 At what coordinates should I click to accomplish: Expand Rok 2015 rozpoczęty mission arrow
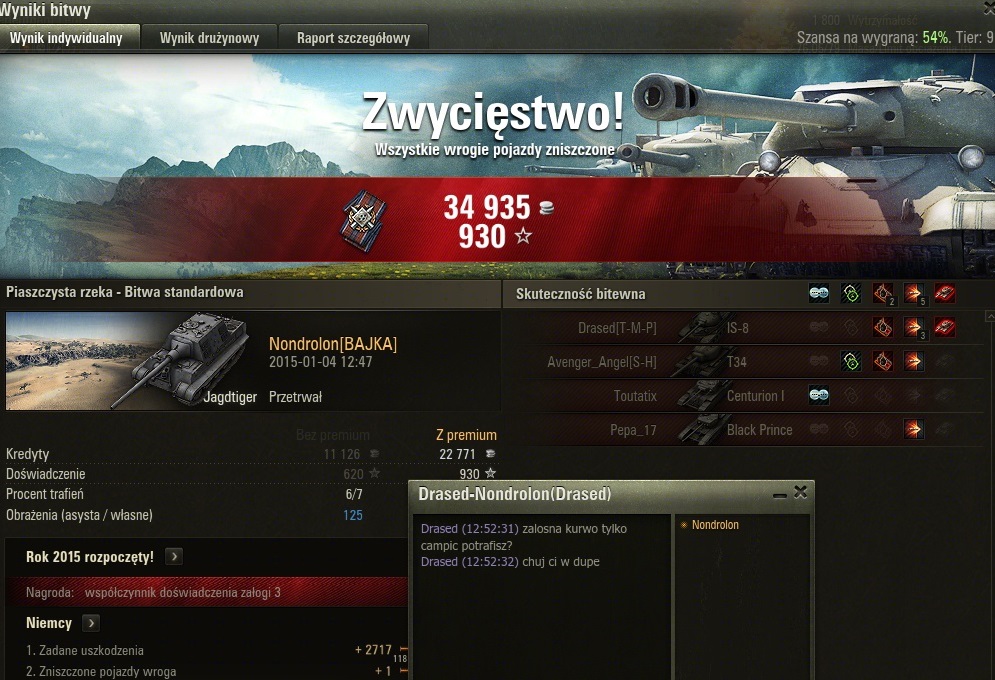pyautogui.click(x=174, y=556)
